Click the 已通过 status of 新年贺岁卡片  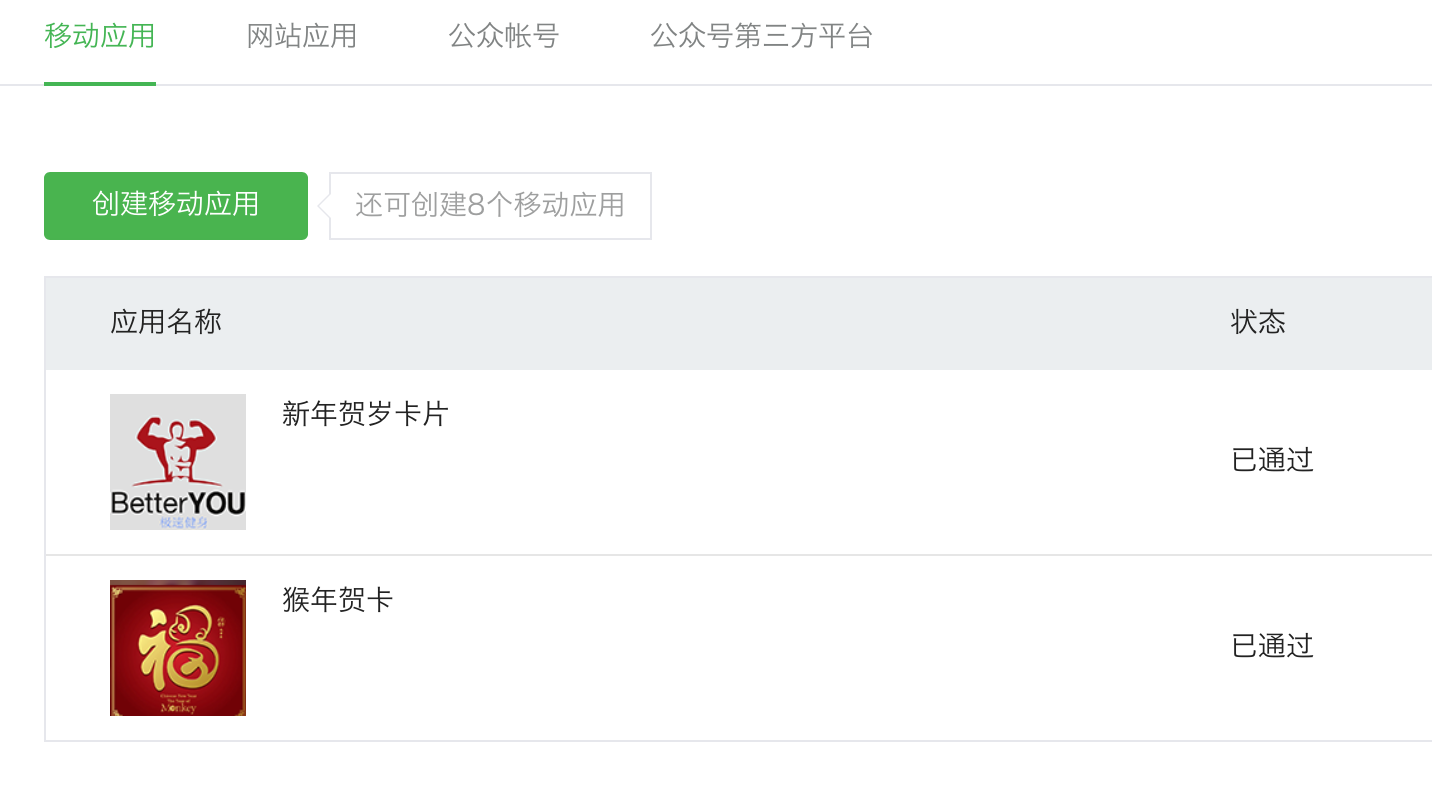click(1271, 459)
